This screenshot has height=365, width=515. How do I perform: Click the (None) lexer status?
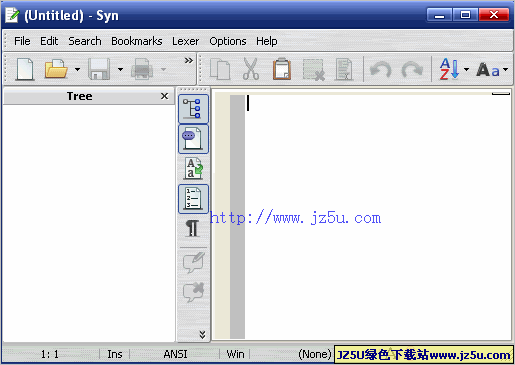[315, 354]
